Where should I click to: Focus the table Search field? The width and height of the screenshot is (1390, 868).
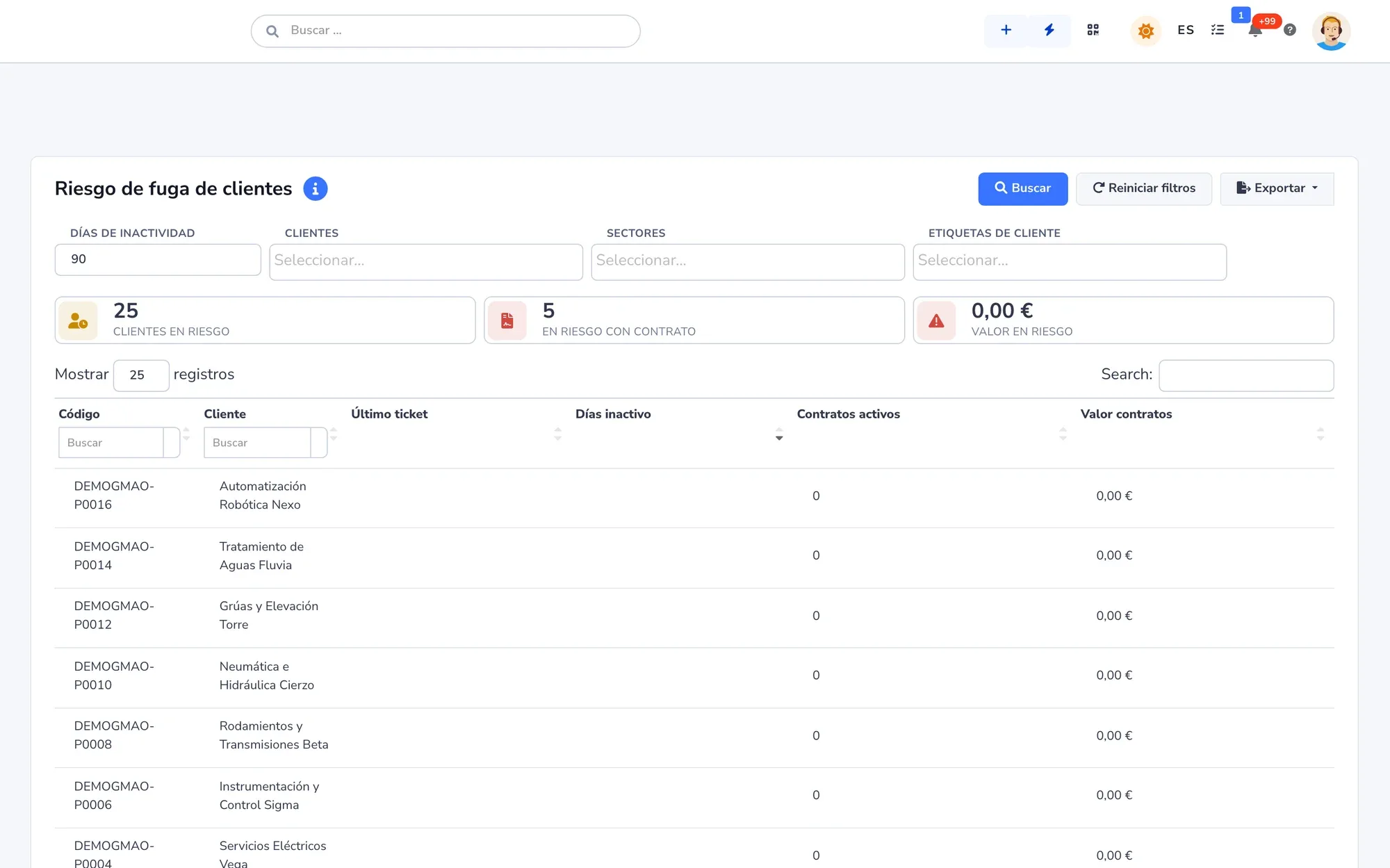[1246, 375]
